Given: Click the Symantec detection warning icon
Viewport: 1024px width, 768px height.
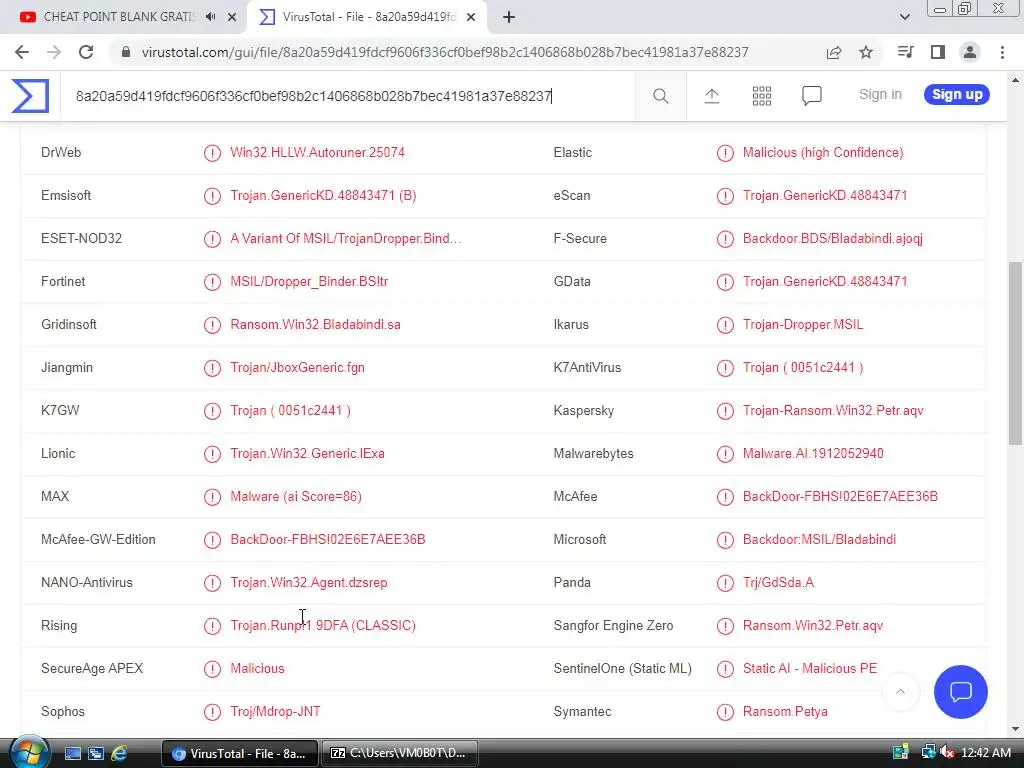Looking at the screenshot, I should click(x=725, y=712).
